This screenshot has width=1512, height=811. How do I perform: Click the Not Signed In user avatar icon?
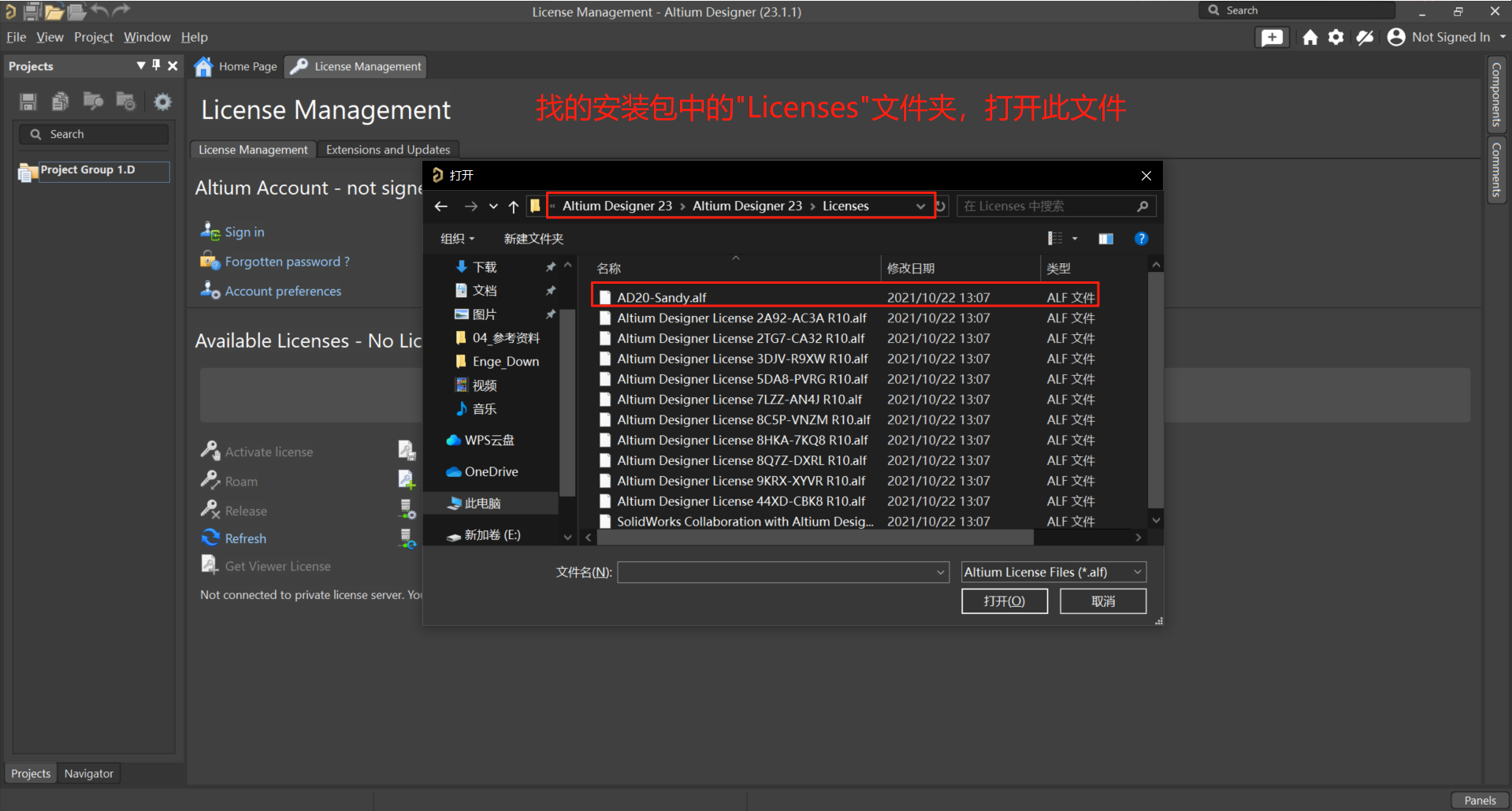1395,37
